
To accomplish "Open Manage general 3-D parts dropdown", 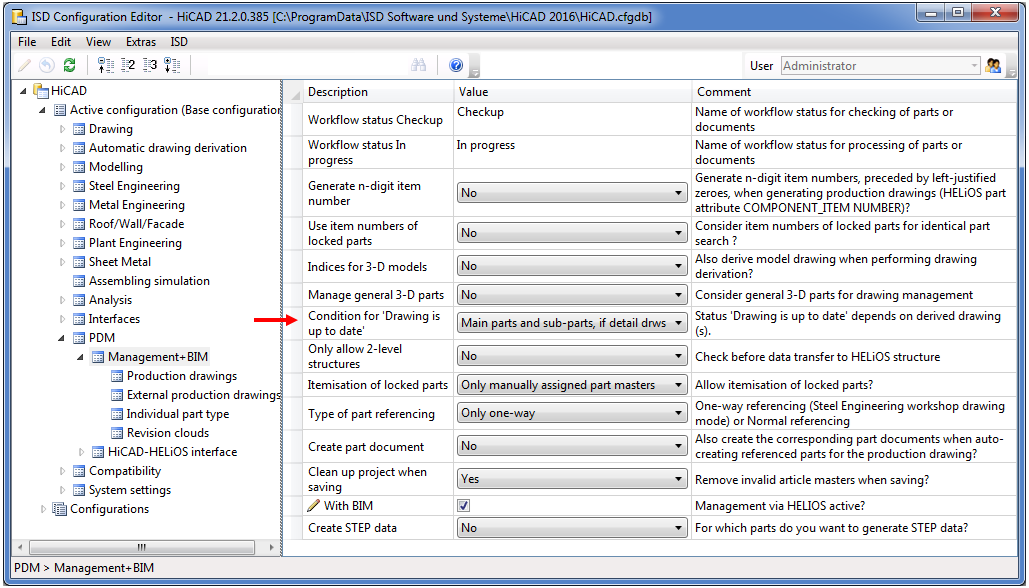I will point(572,295).
